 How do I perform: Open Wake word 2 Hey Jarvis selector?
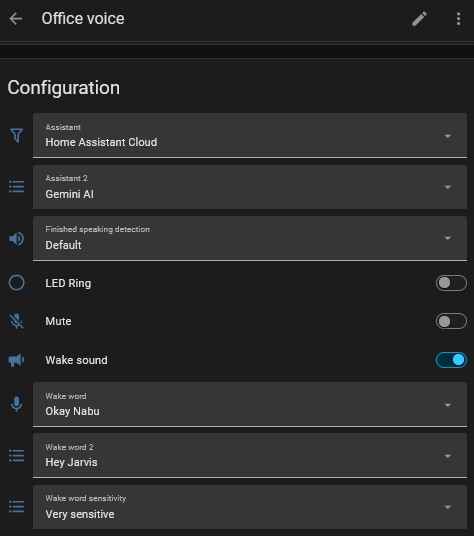(x=250, y=456)
